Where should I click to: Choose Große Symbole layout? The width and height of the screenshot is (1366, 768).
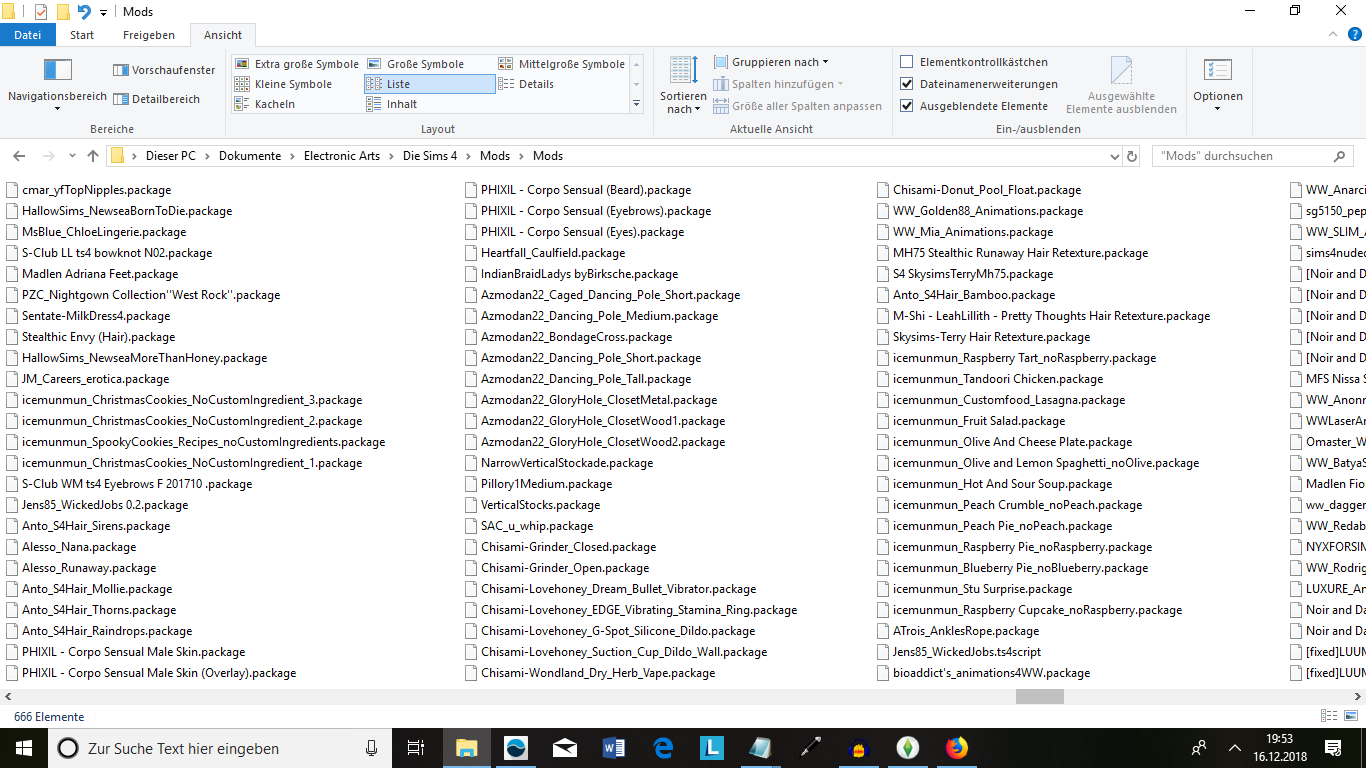point(415,64)
